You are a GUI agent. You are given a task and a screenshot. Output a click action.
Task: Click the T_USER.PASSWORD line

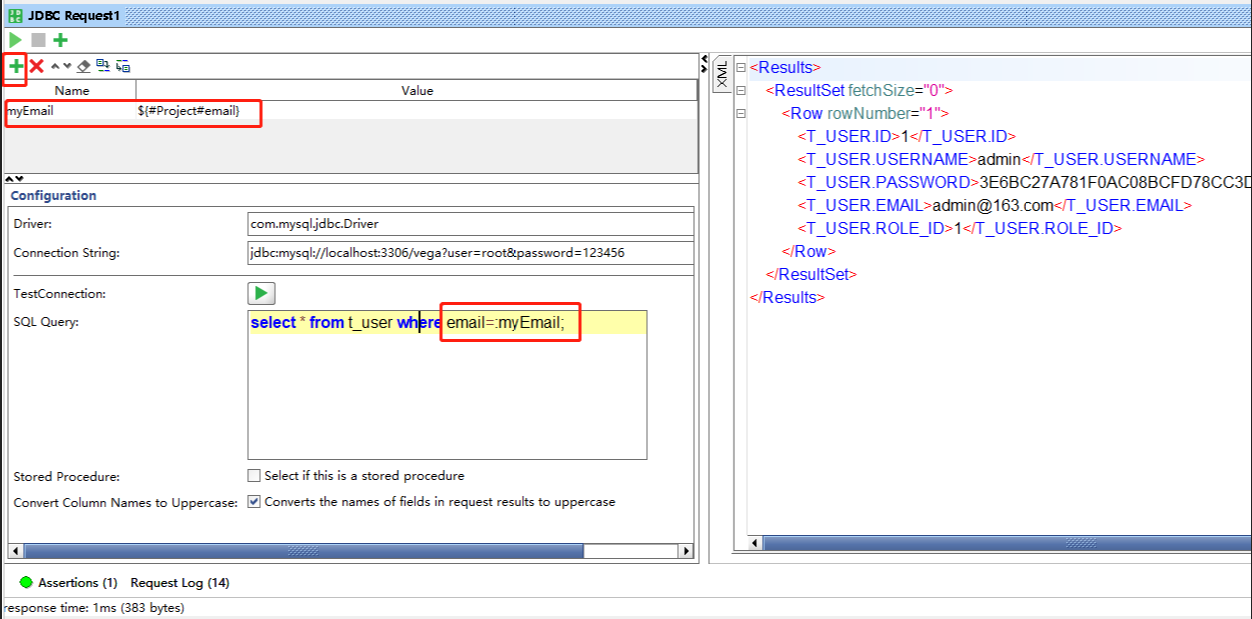pos(1024,182)
